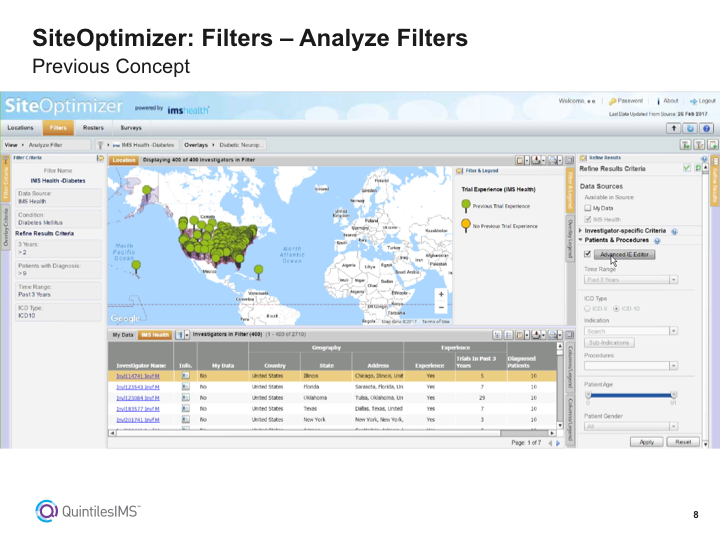Click the Location map tab label
The width and height of the screenshot is (720, 540).
pos(124,160)
